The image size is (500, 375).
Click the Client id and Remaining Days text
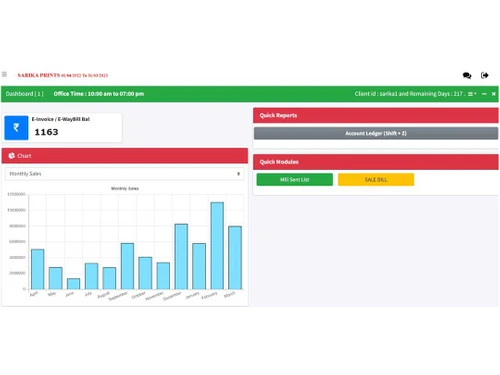(x=409, y=94)
